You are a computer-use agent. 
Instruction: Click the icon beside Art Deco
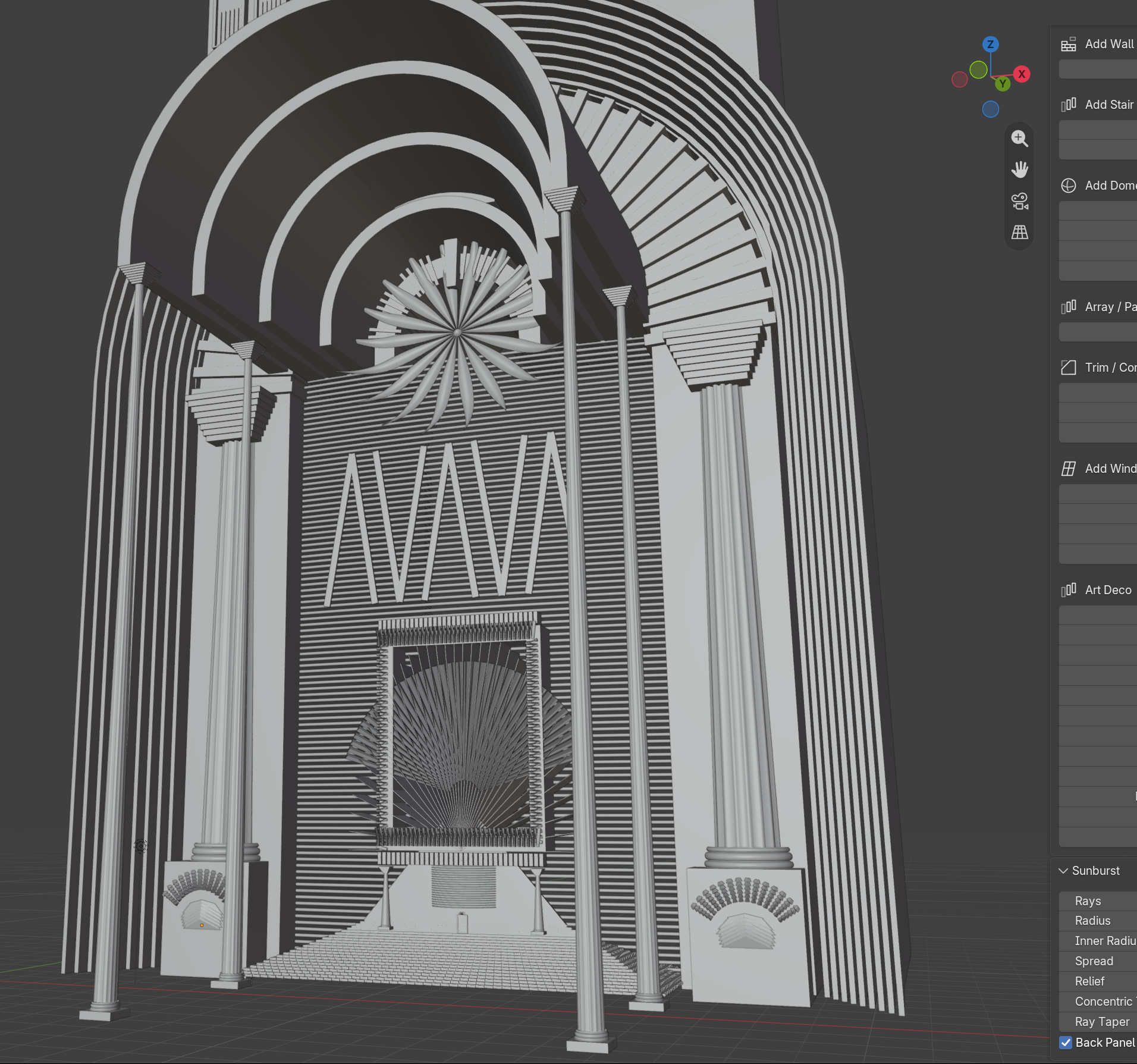click(x=1069, y=590)
